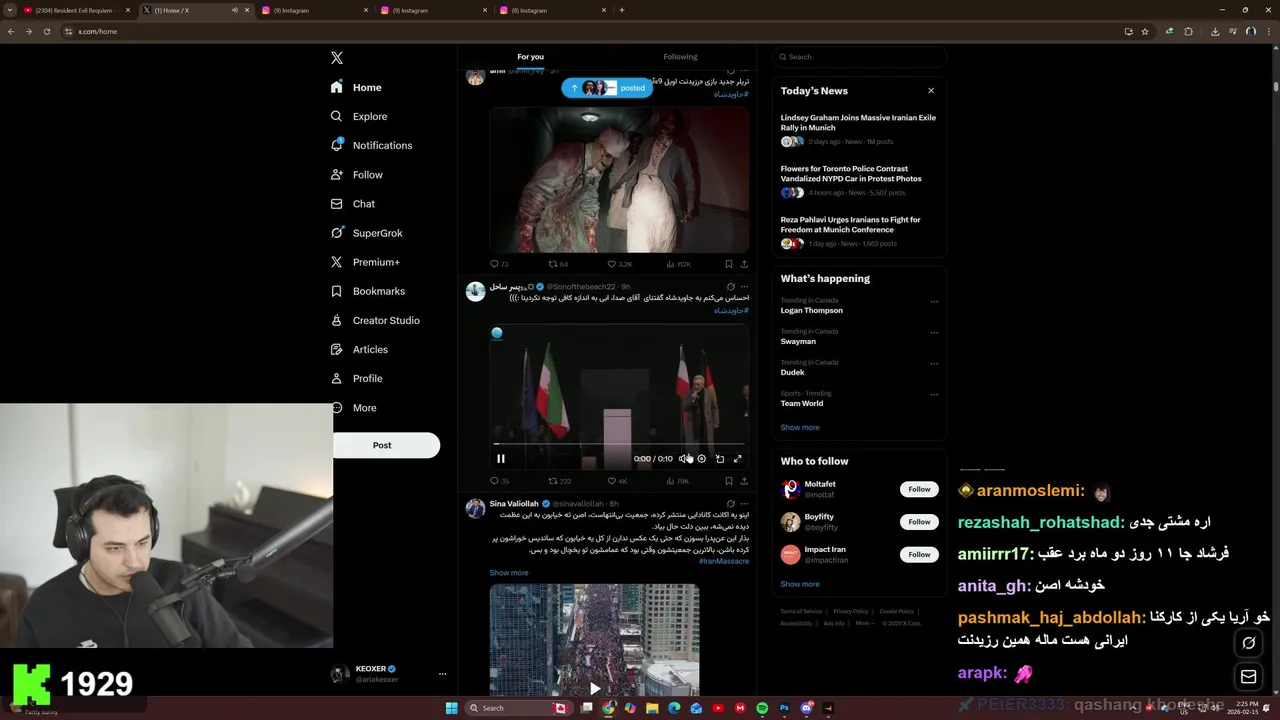Screen dimensions: 1280x720
Task: Click the Articles icon in sidebar
Action: [337, 349]
